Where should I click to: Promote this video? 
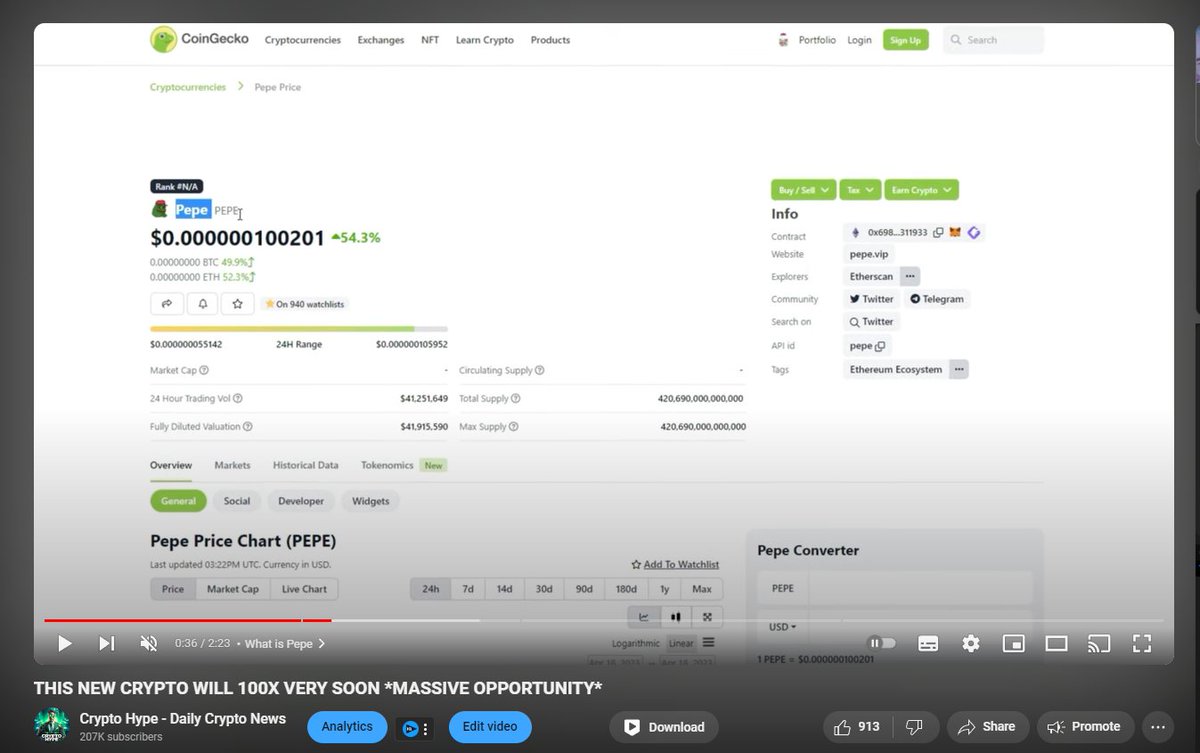point(1084,727)
